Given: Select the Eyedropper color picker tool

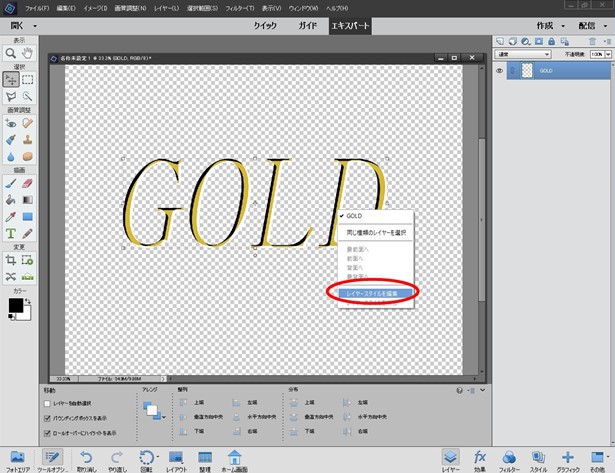Looking at the screenshot, I should pos(11,217).
